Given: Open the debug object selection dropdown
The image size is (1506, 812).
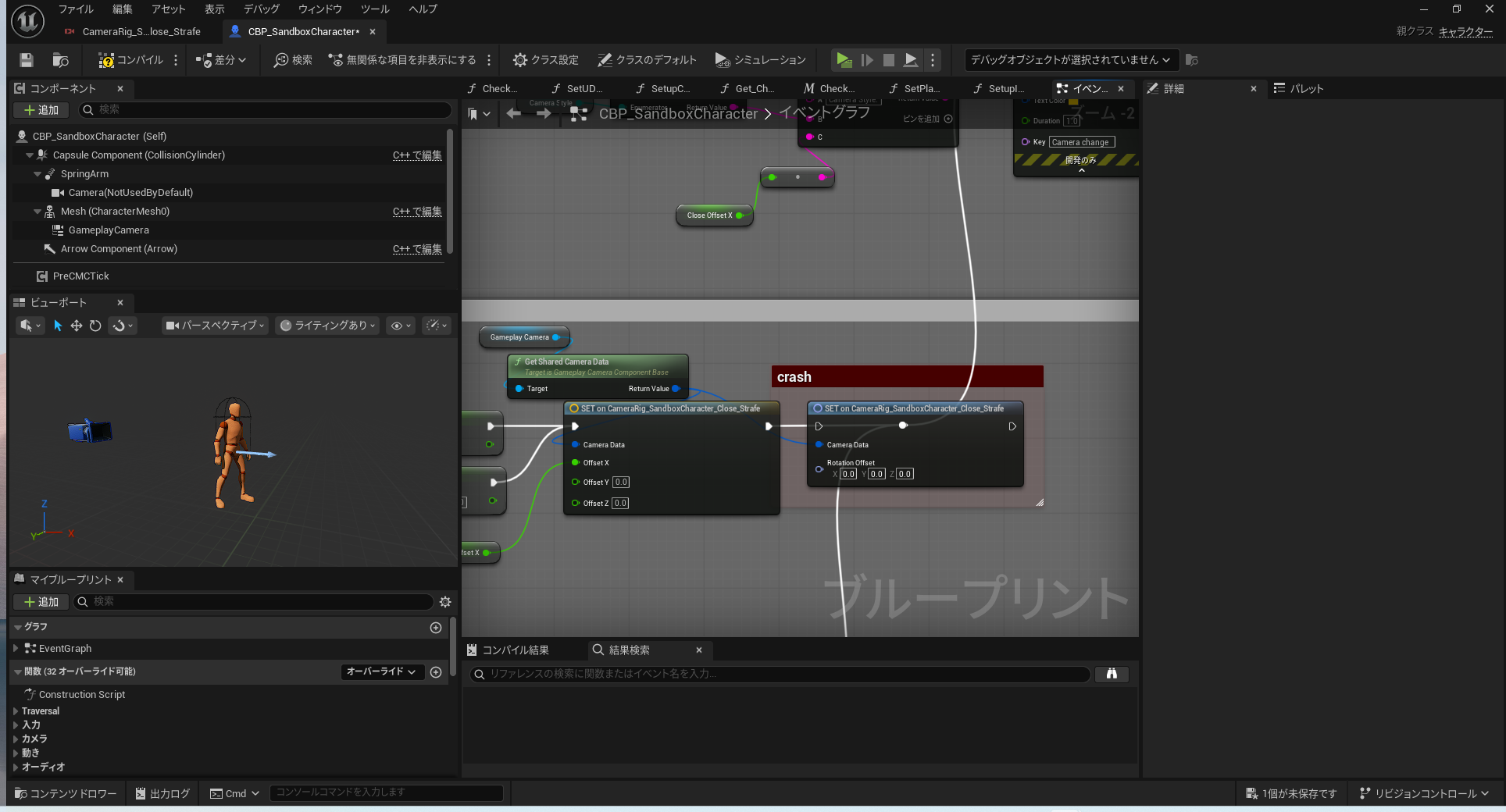Looking at the screenshot, I should pyautogui.click(x=1069, y=60).
